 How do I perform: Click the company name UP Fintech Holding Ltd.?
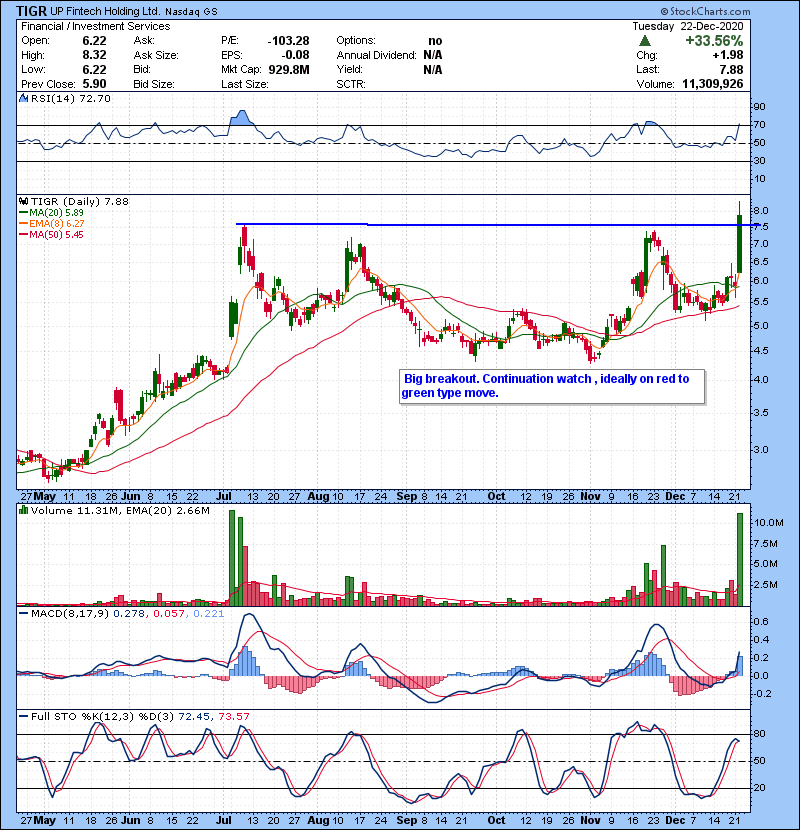[x=105, y=11]
